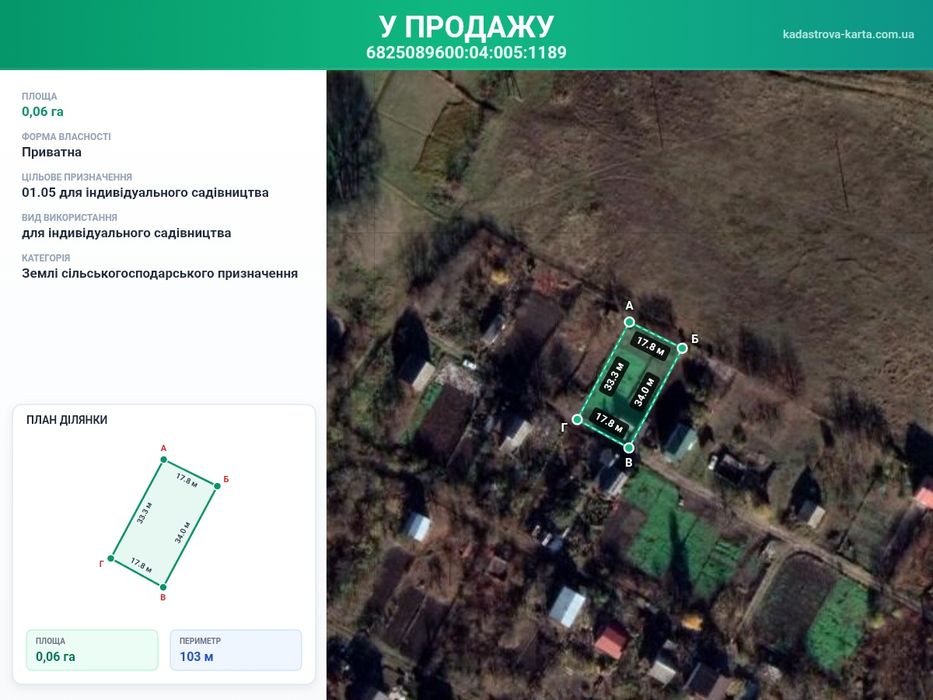The image size is (933, 700).
Task: Click point Г in the plot plan
Action: click(x=111, y=558)
